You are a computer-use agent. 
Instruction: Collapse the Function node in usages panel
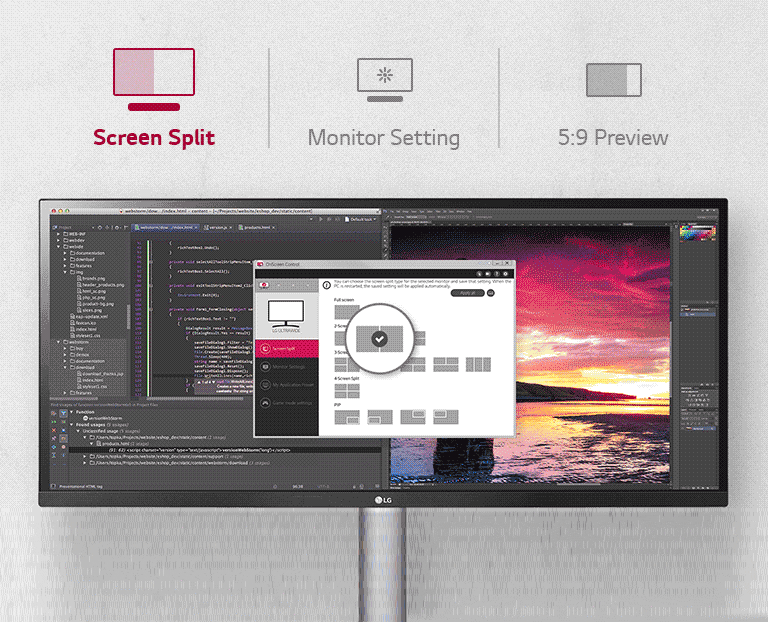pyautogui.click(x=72, y=412)
